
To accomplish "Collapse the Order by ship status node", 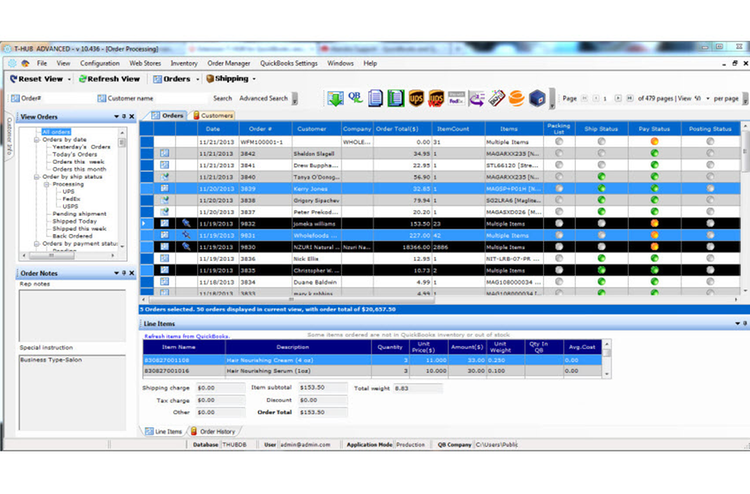I will click(37, 177).
